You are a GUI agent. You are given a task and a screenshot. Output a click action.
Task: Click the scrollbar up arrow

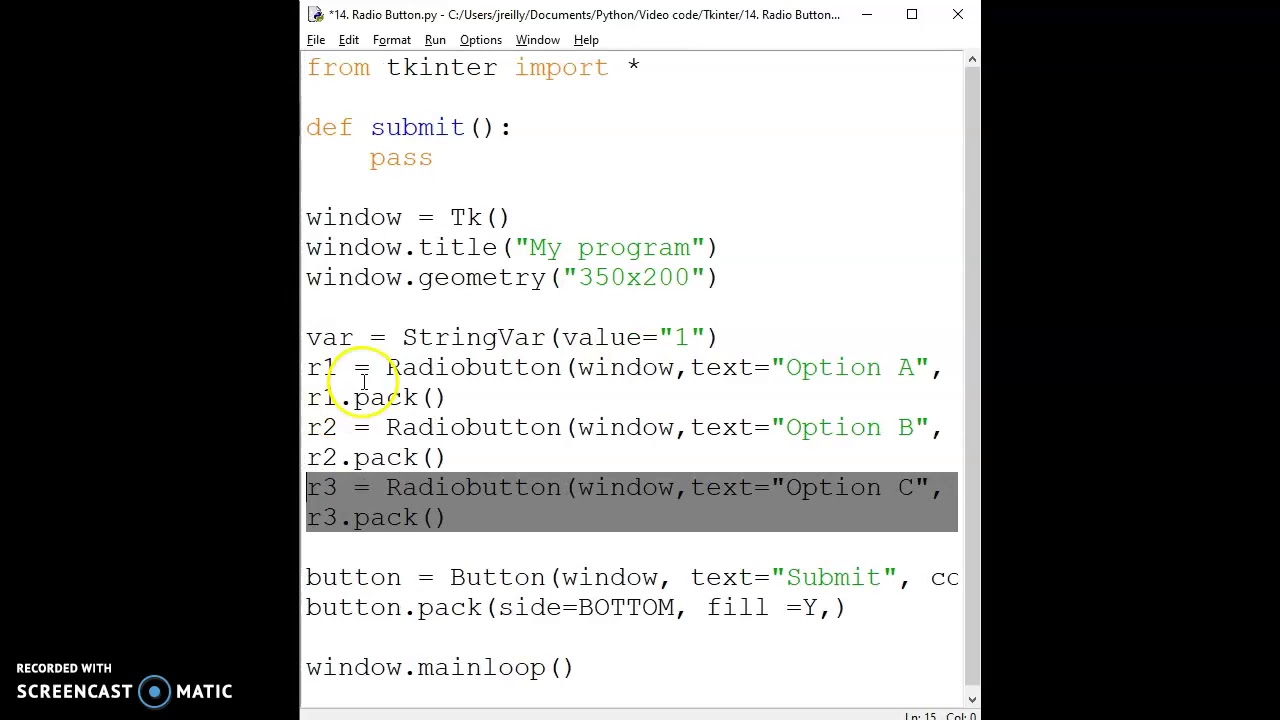971,60
